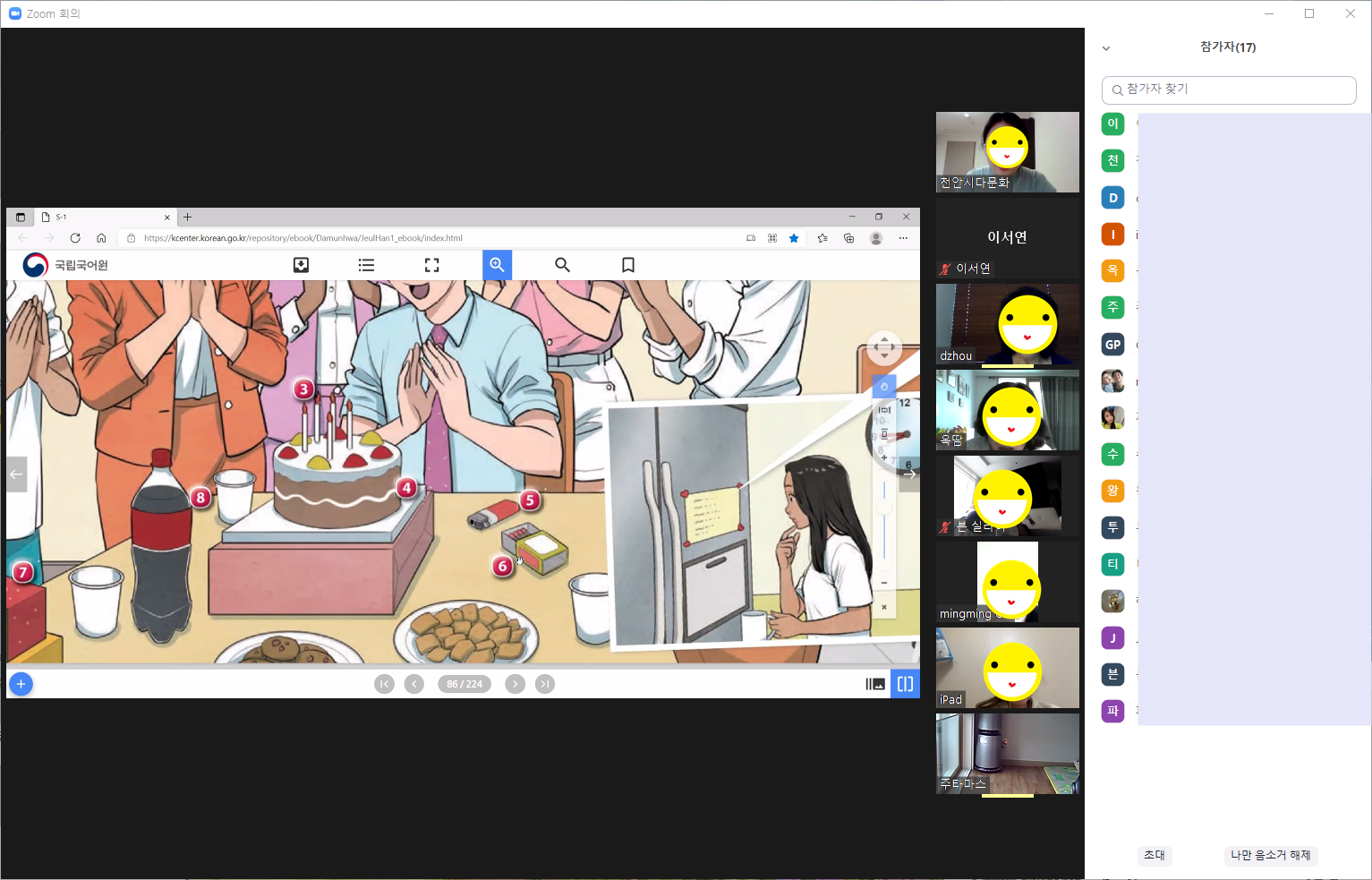Close the zoom control panel
The width and height of the screenshot is (1372, 880).
point(884,607)
